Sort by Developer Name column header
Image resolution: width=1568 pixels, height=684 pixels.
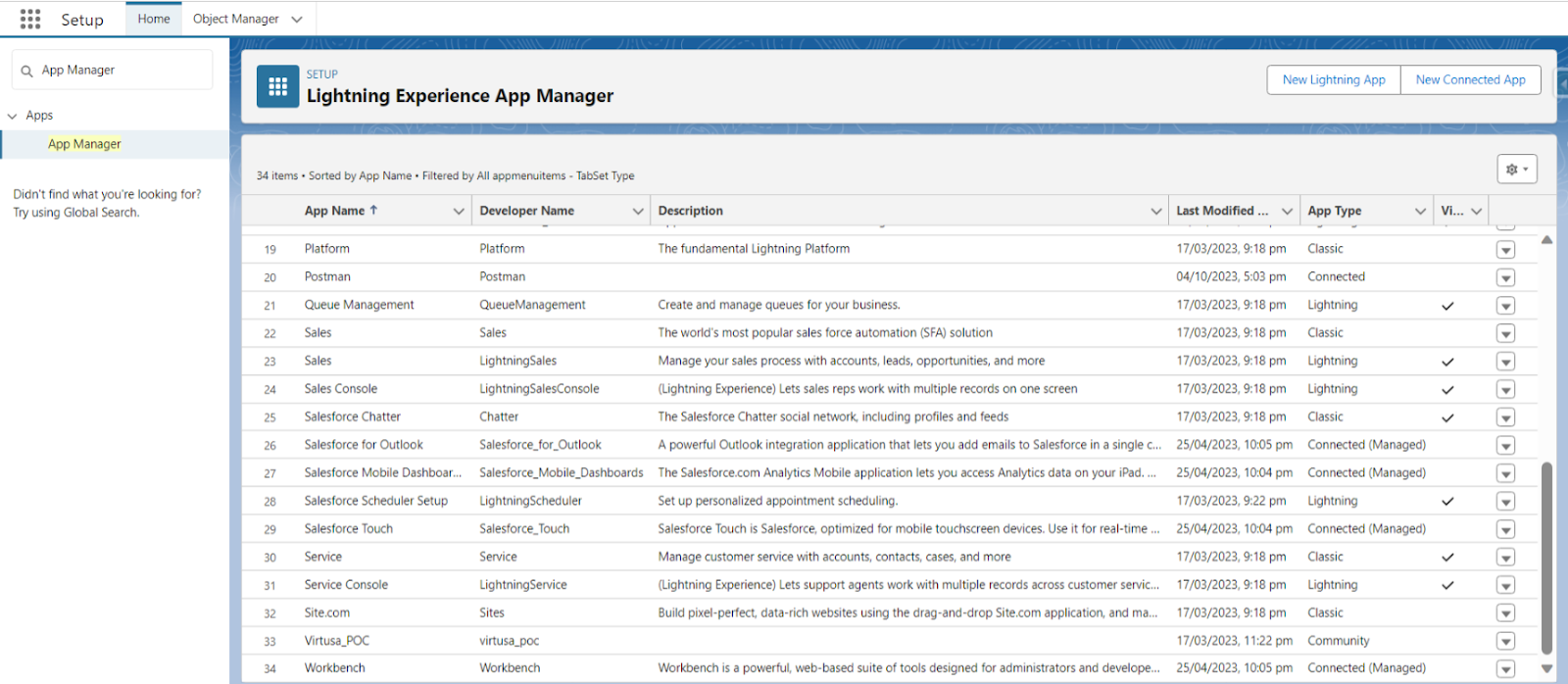527,211
